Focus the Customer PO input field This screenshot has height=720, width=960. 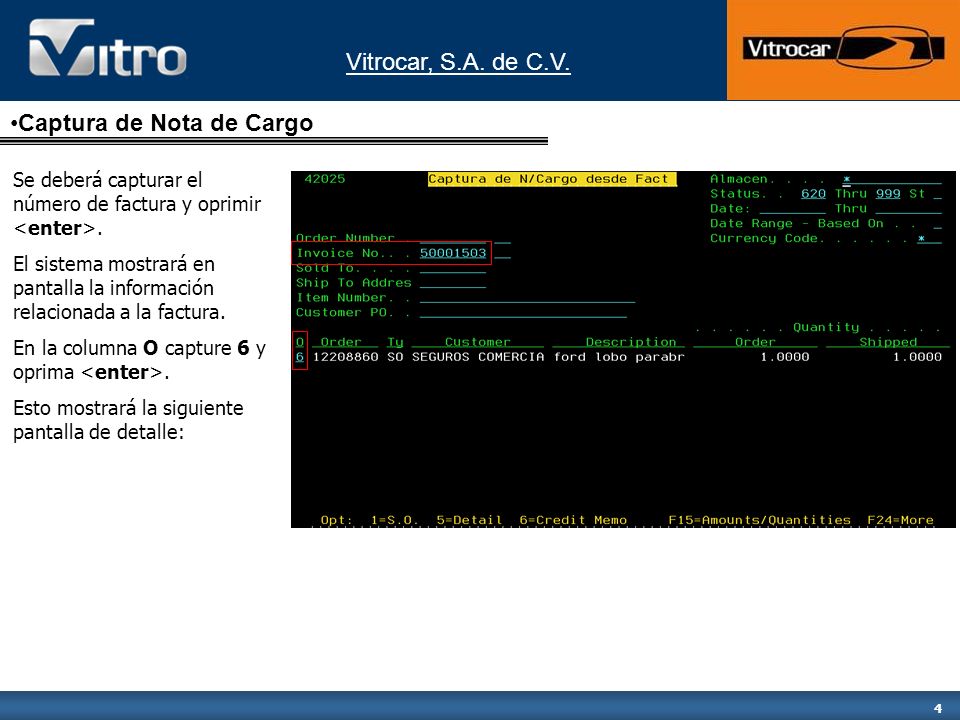[523, 313]
